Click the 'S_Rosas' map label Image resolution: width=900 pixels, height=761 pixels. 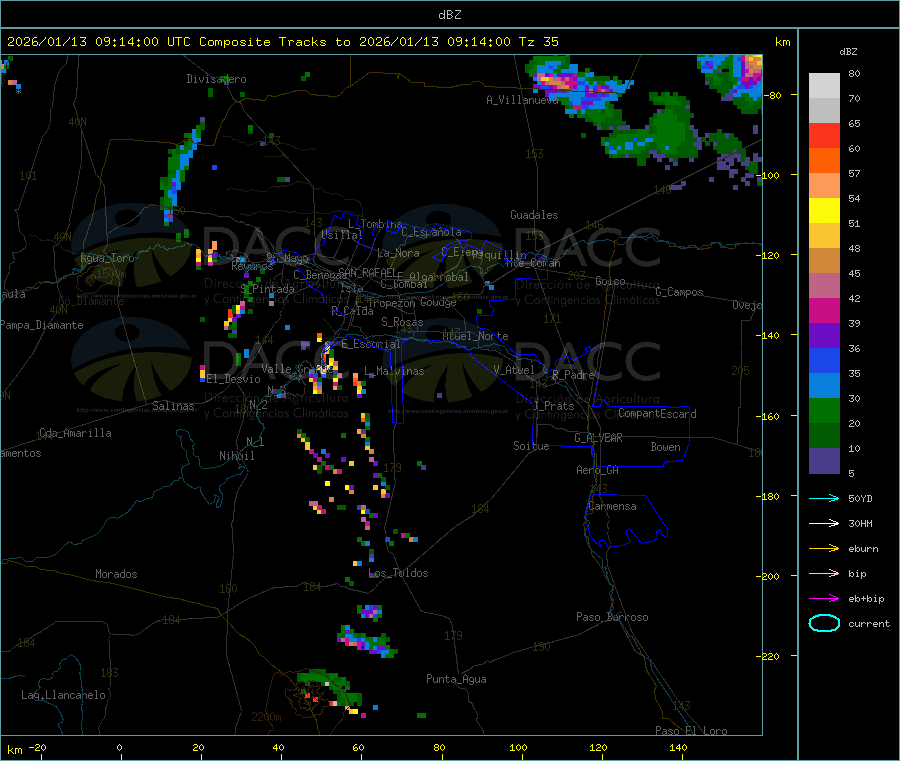(x=402, y=322)
